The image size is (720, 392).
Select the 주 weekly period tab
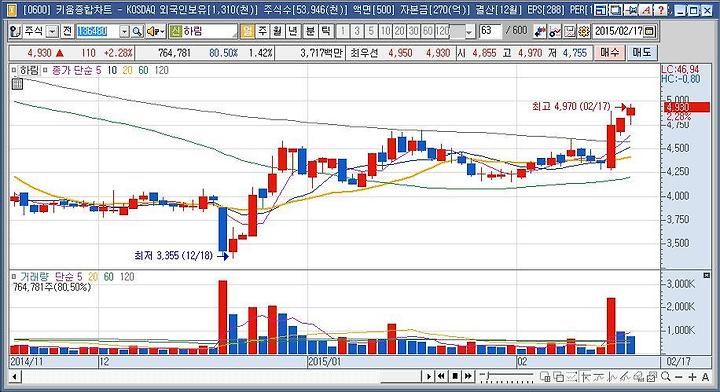[x=262, y=31]
